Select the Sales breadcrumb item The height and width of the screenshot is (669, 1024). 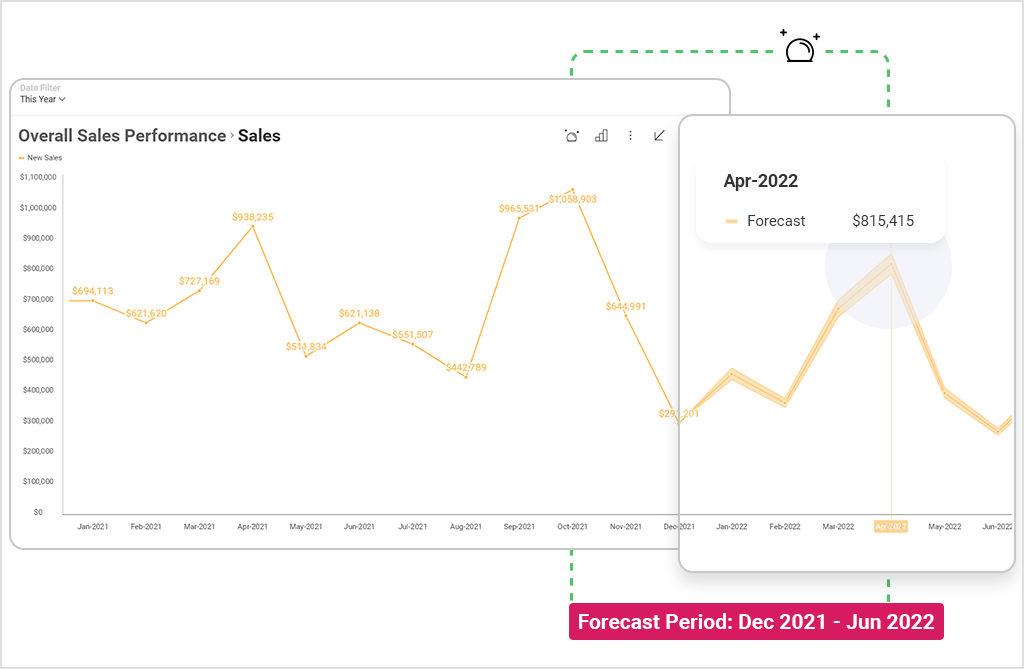point(259,136)
